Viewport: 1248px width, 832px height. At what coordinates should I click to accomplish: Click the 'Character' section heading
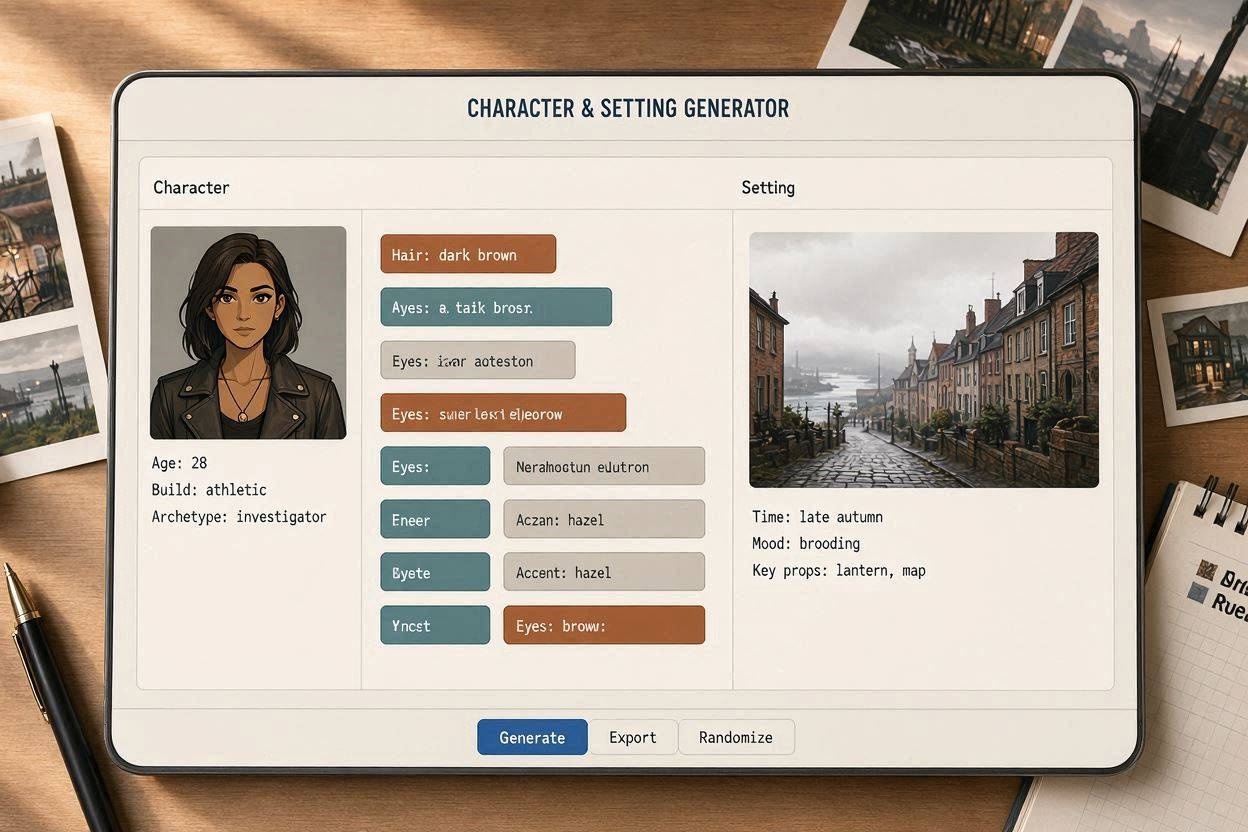tap(191, 187)
